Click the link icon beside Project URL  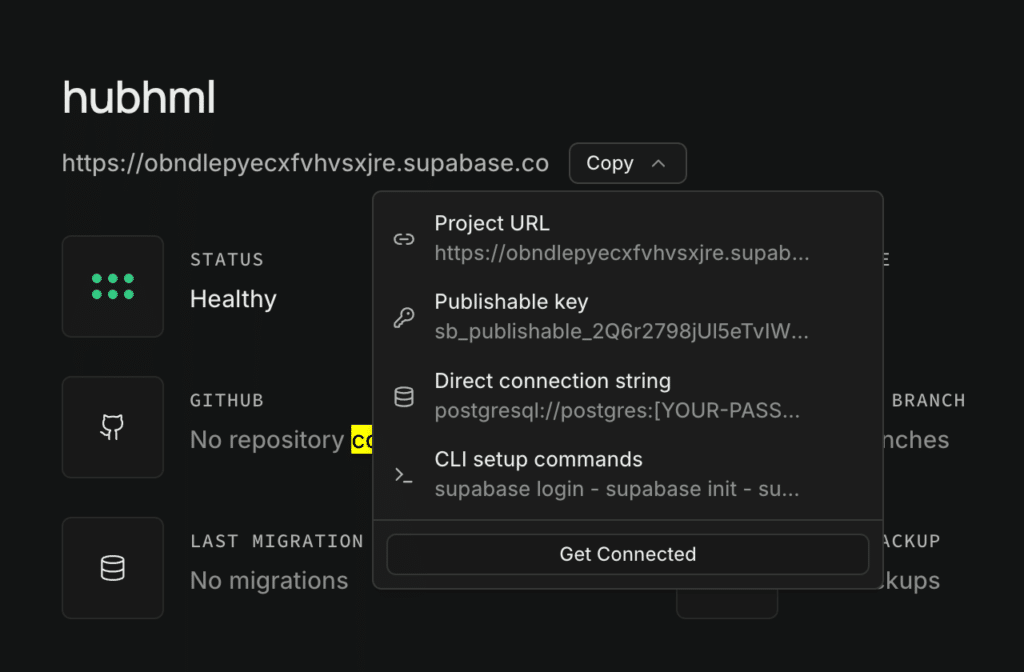click(404, 239)
